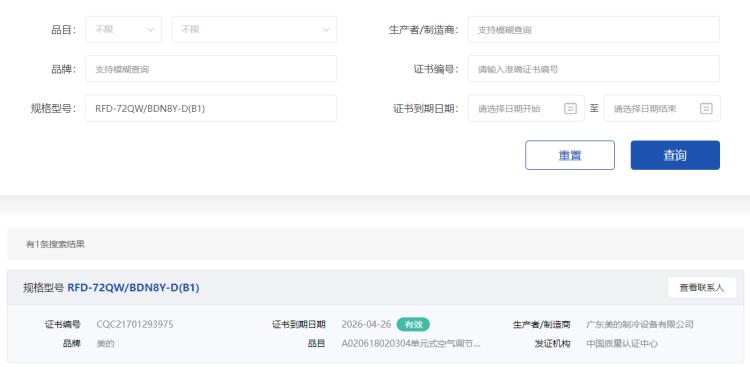Viewport: 750px width, 367px height.
Task: Click manufacturer name 广东美的制冷设备有限公司
Action: pyautogui.click(x=640, y=324)
